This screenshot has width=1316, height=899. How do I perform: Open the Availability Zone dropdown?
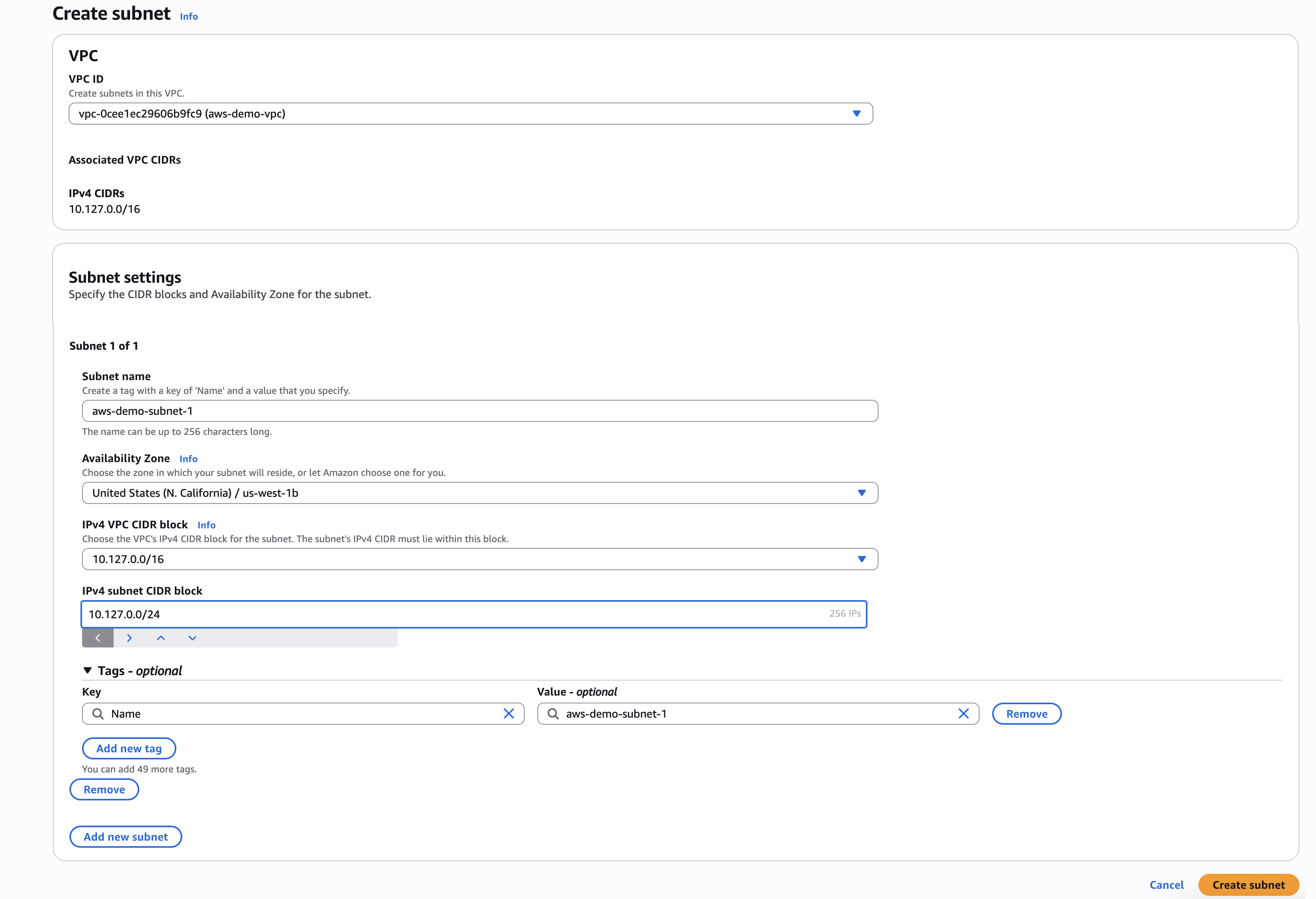coord(480,493)
